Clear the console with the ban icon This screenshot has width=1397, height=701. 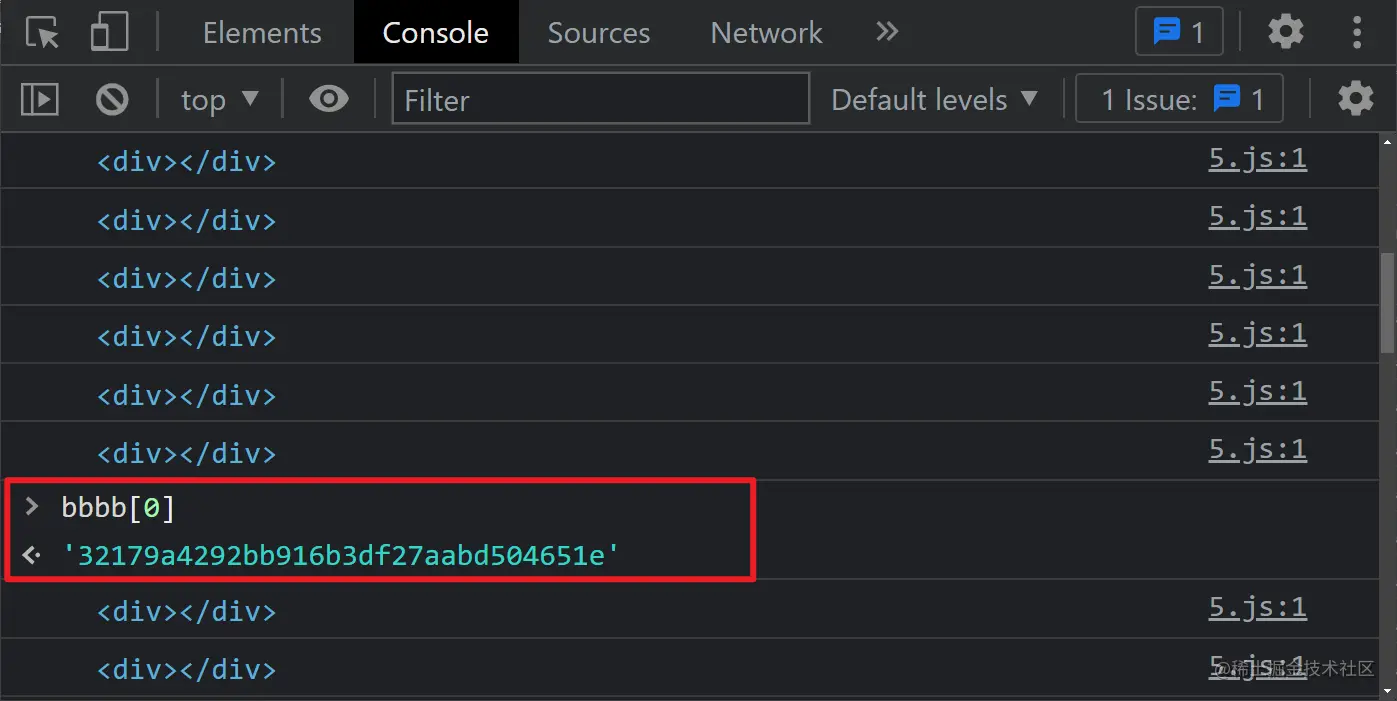click(112, 99)
